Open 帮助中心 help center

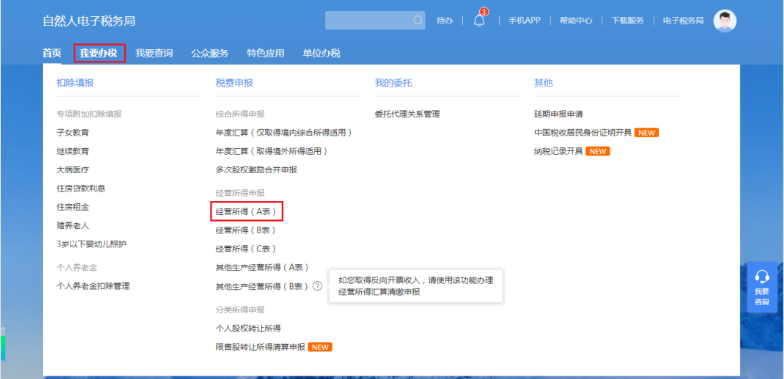click(x=576, y=20)
